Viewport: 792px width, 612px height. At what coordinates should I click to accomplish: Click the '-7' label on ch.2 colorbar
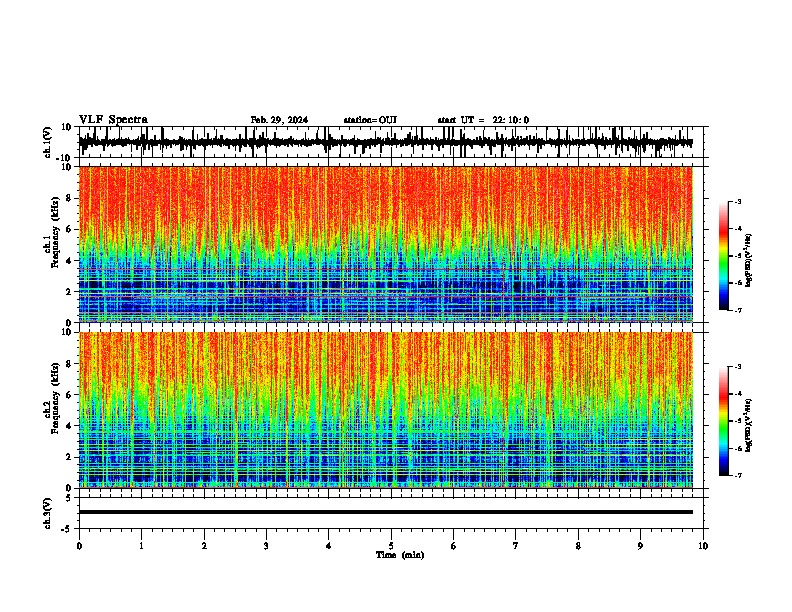click(x=737, y=475)
